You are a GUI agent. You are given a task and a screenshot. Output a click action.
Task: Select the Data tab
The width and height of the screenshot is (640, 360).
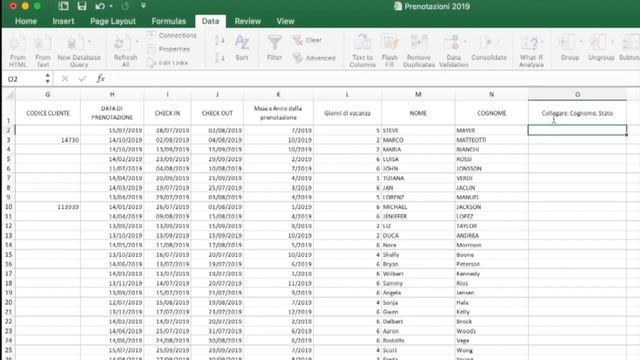tap(210, 21)
